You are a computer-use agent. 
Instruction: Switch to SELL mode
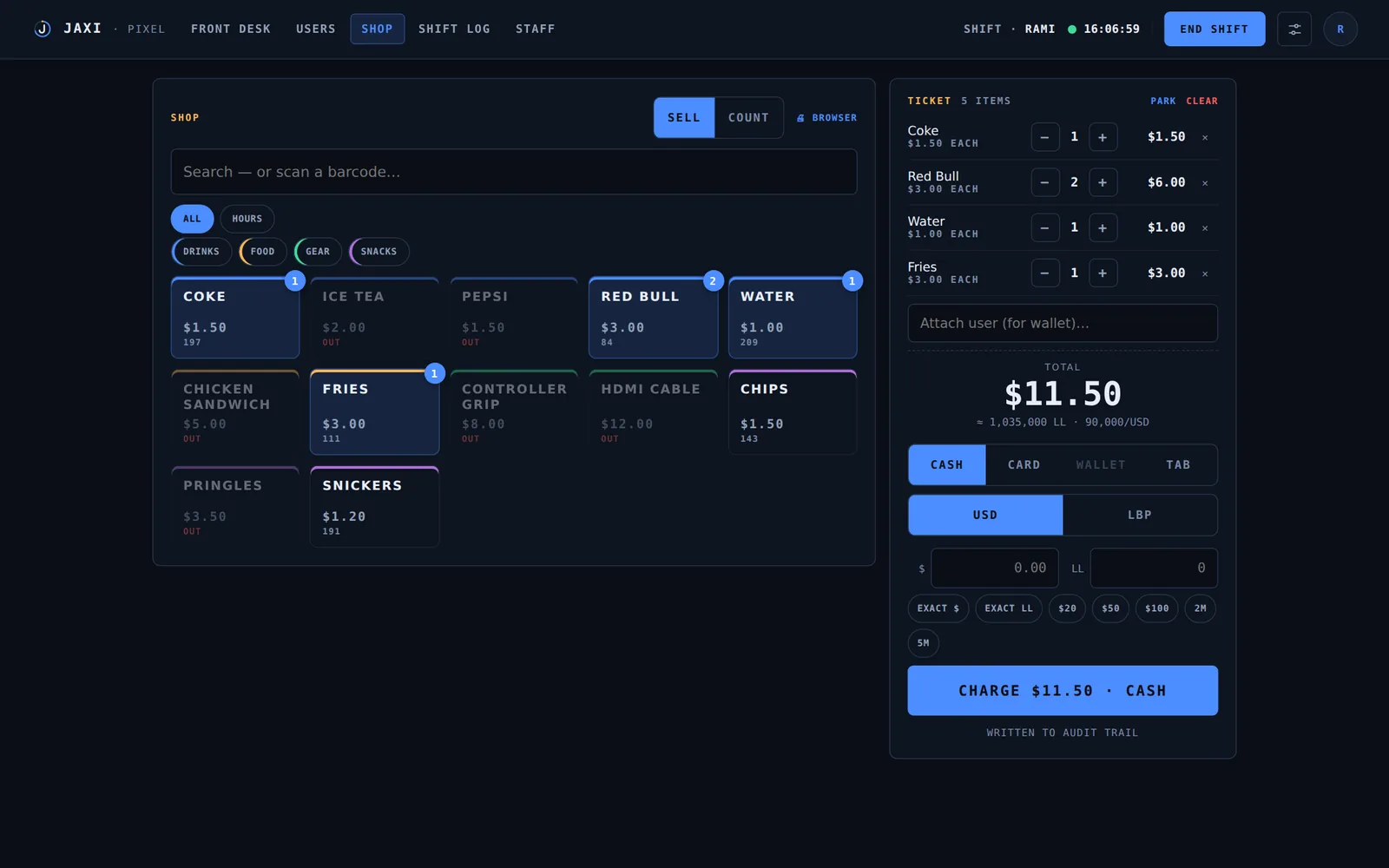click(684, 117)
